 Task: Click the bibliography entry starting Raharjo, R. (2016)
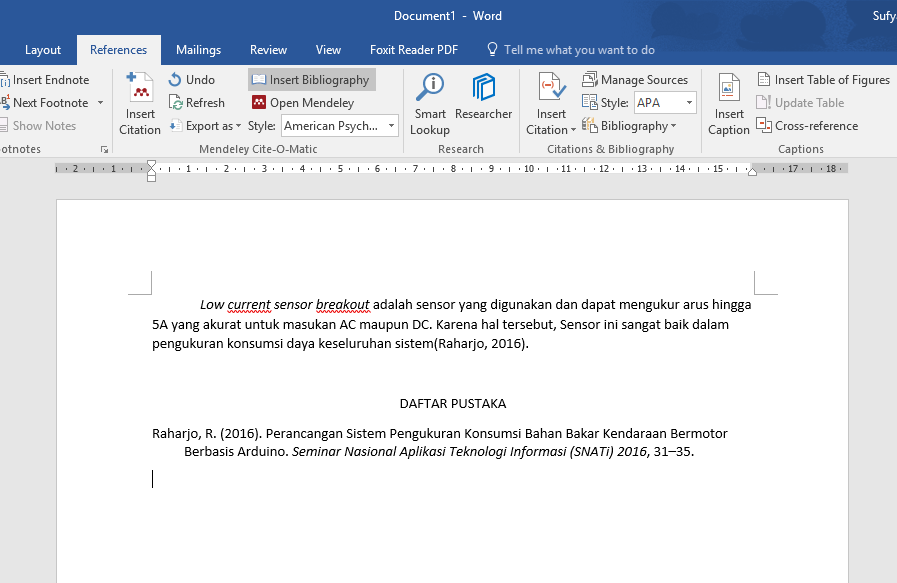tap(439, 442)
